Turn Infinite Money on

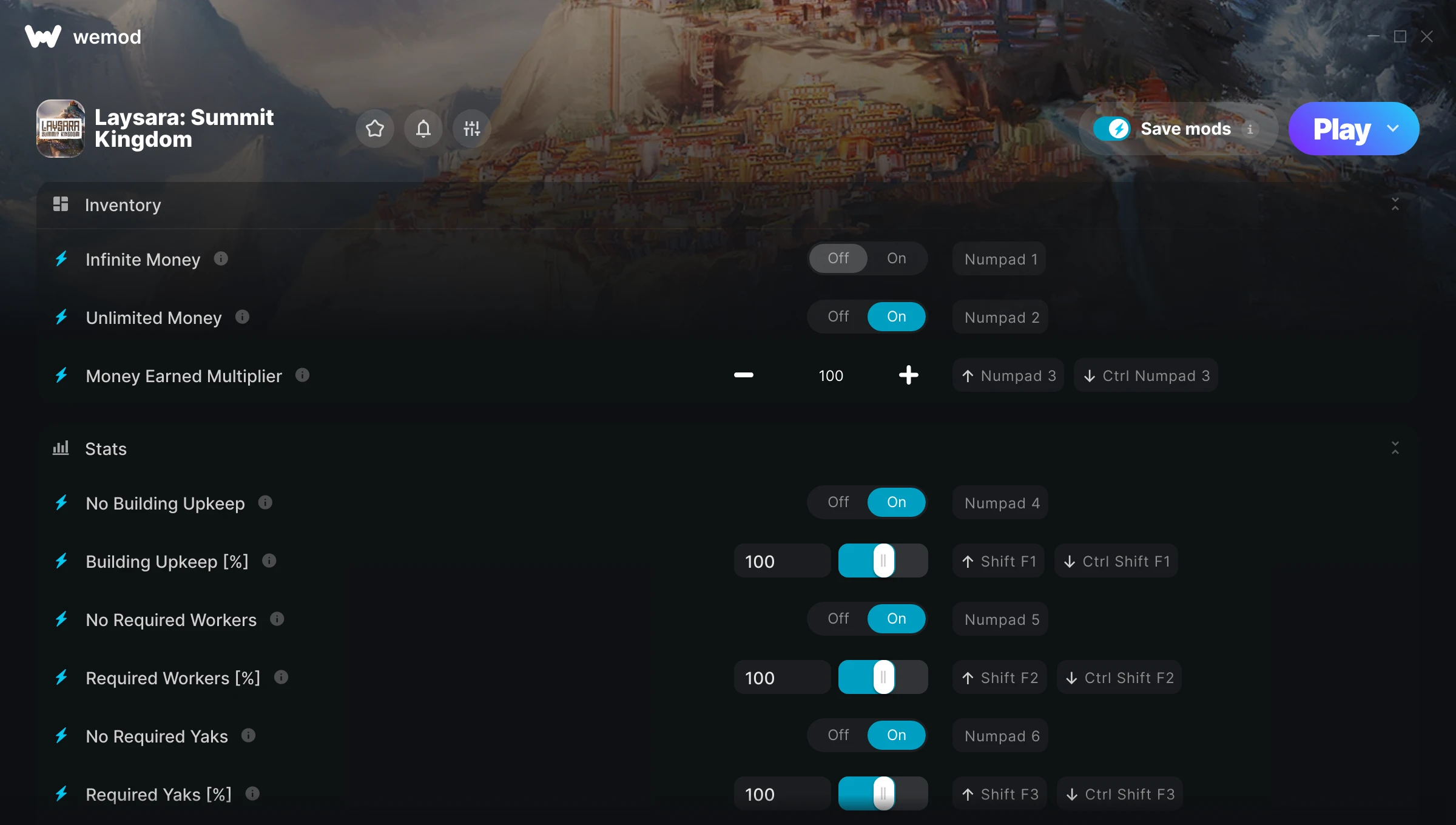[x=897, y=258]
